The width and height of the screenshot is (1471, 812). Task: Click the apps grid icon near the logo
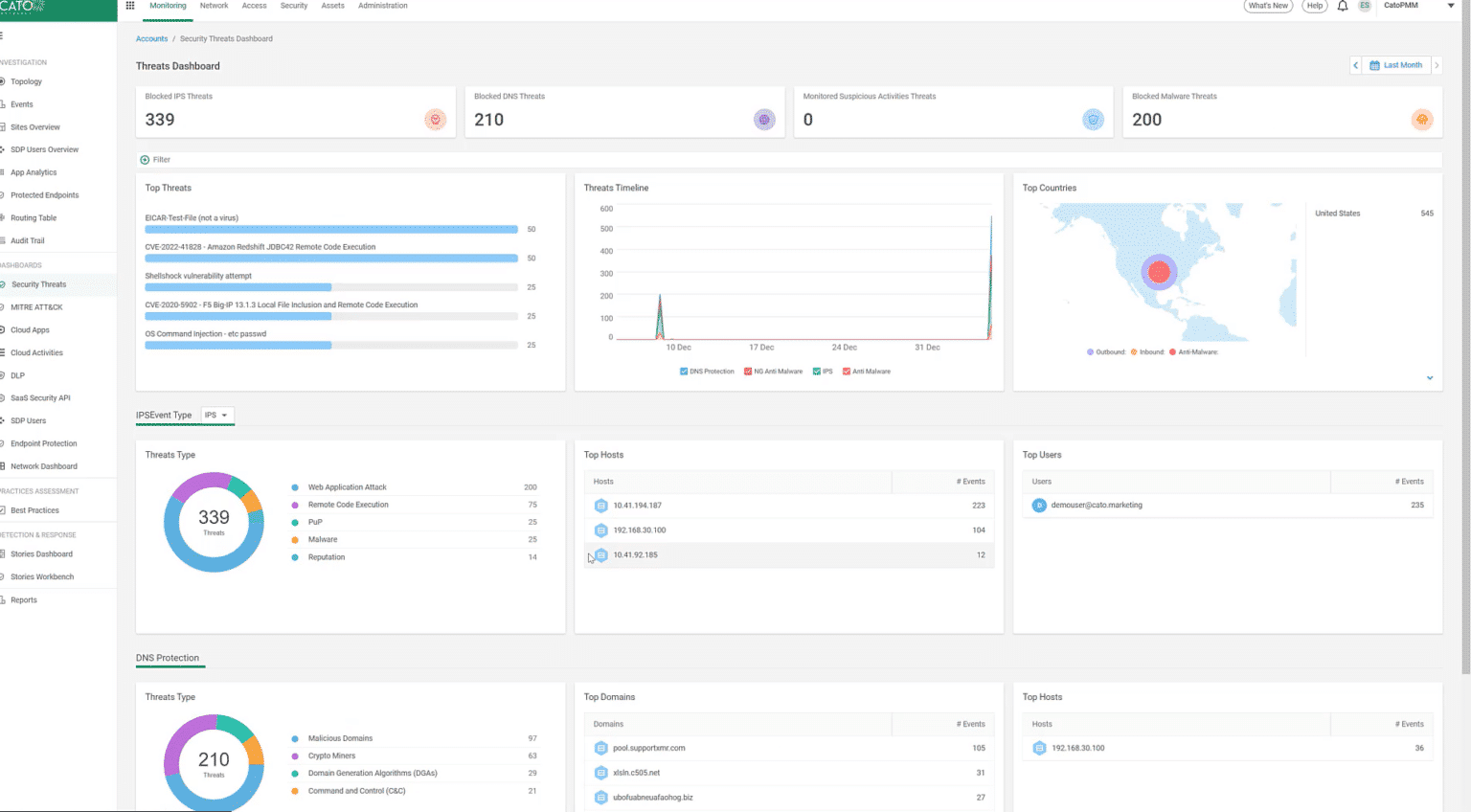pyautogui.click(x=130, y=6)
